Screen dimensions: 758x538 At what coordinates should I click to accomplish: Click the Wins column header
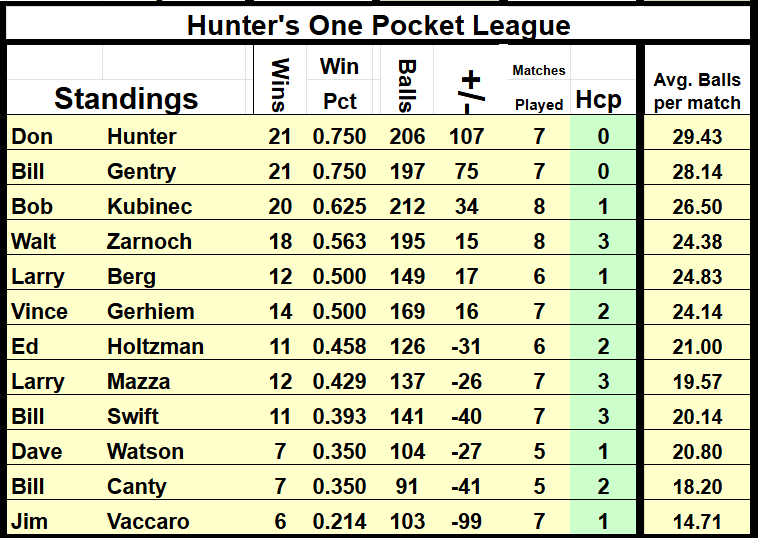[x=279, y=84]
